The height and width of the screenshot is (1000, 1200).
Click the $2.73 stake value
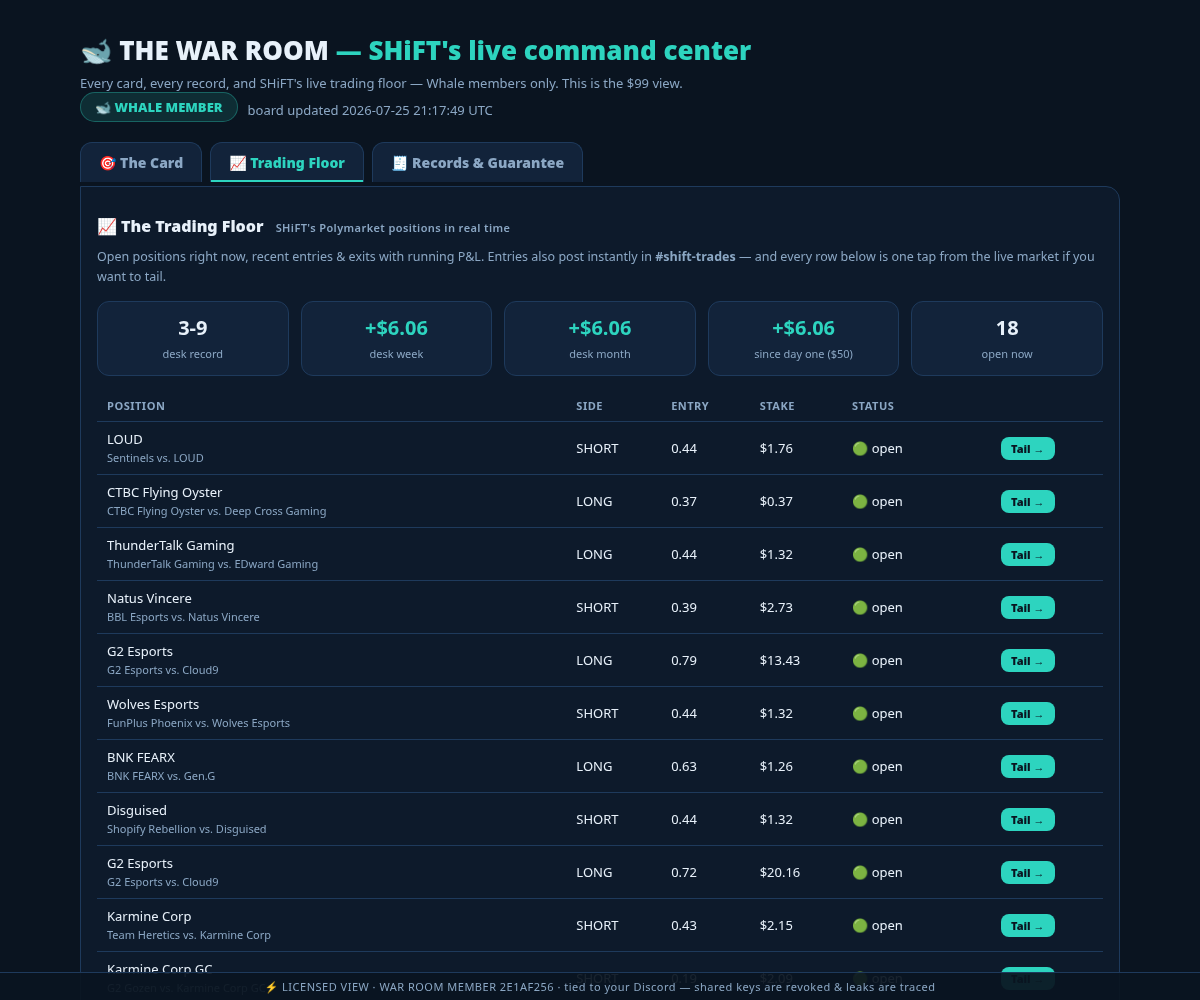[x=776, y=607]
